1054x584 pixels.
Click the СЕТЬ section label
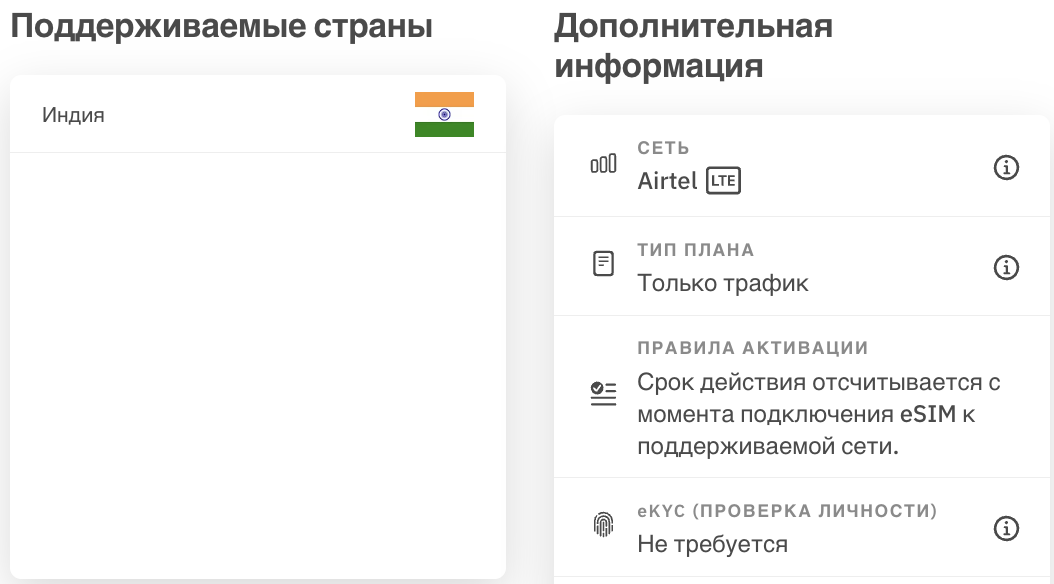(663, 148)
